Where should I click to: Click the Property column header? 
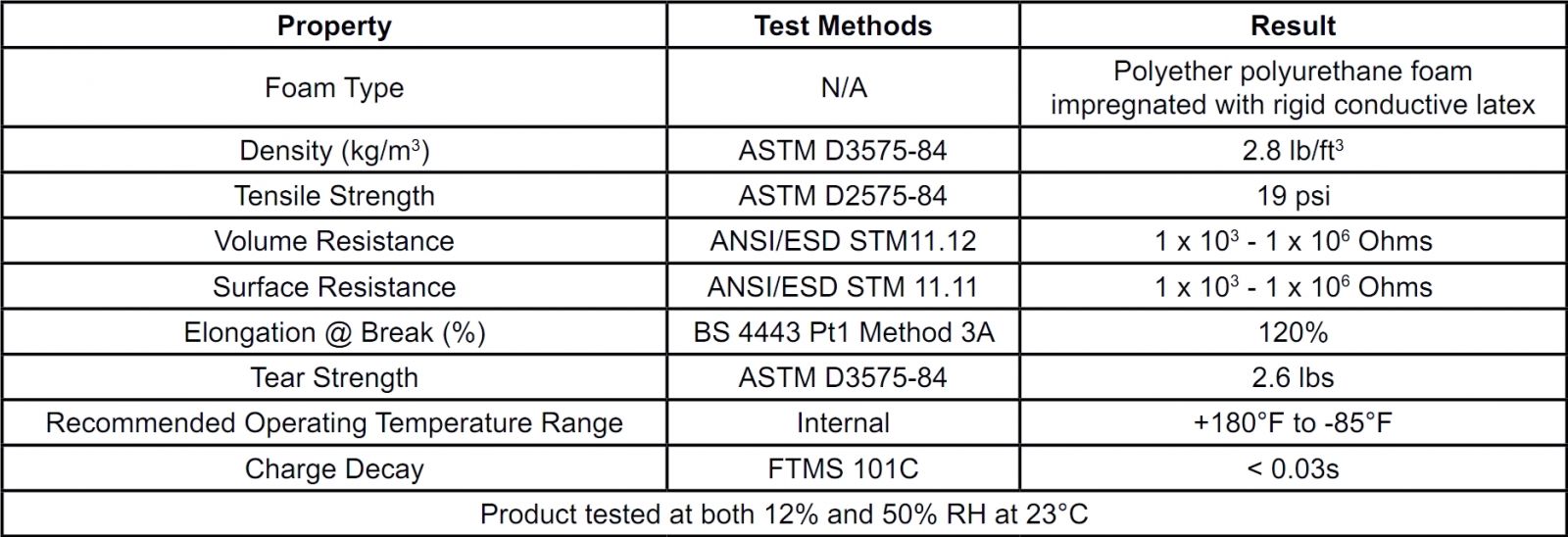[x=334, y=25]
